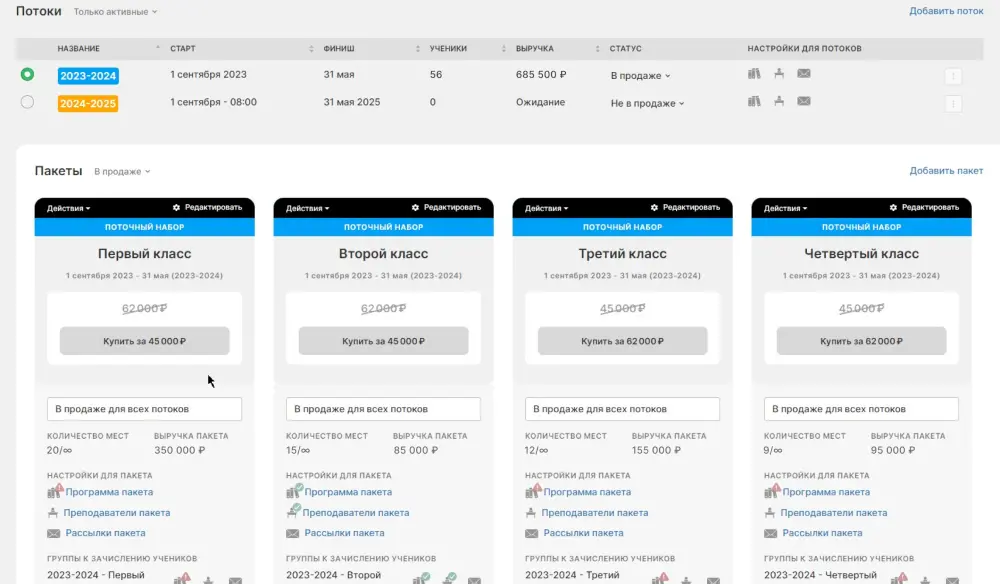This screenshot has height=584, width=1000.
Task: Click 'Добавить поток' link
Action: point(946,11)
